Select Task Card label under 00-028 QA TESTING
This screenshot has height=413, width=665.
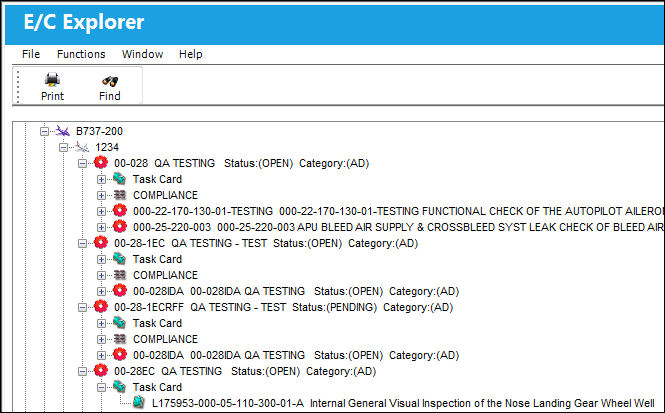[157, 179]
